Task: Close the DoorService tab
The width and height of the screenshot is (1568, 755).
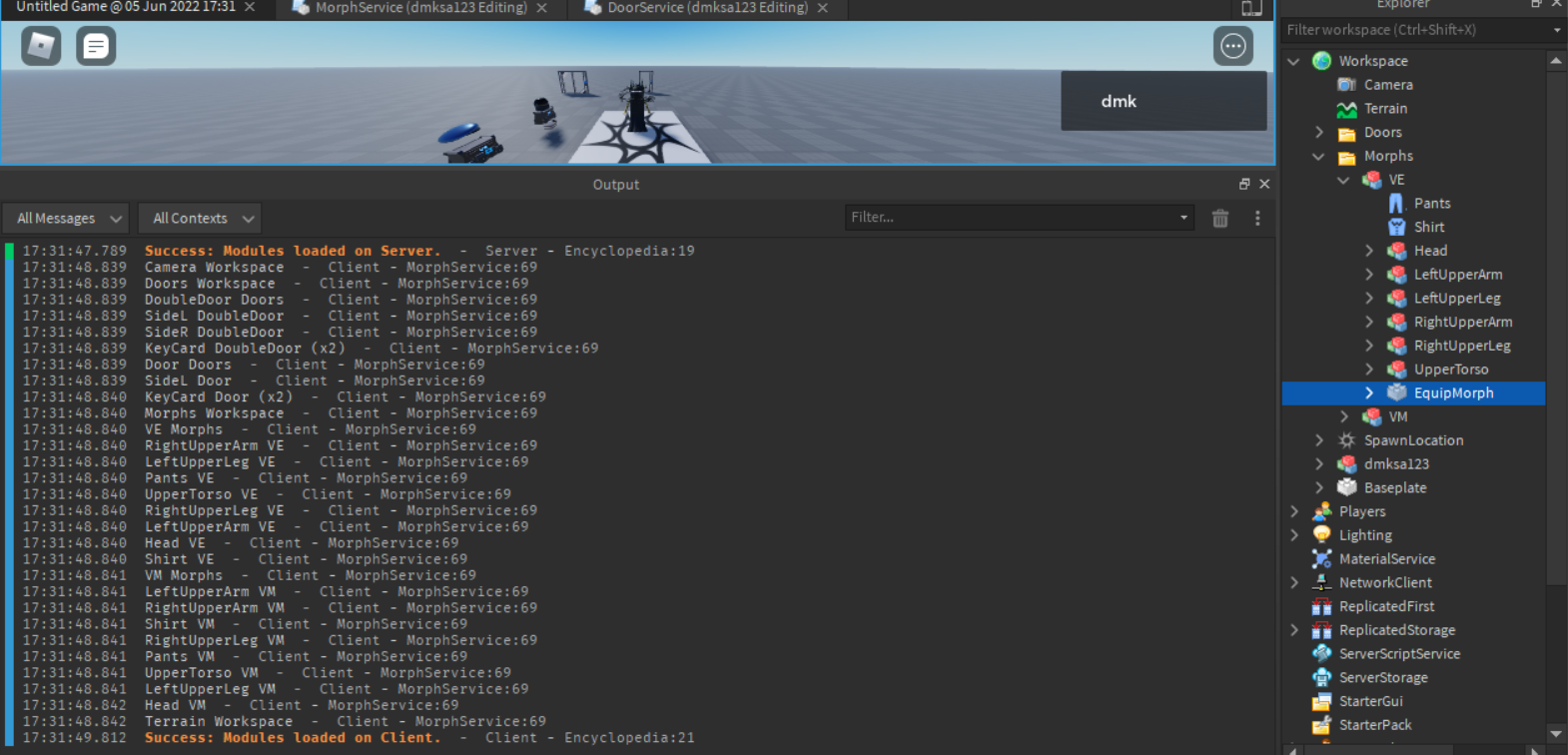Action: point(822,8)
